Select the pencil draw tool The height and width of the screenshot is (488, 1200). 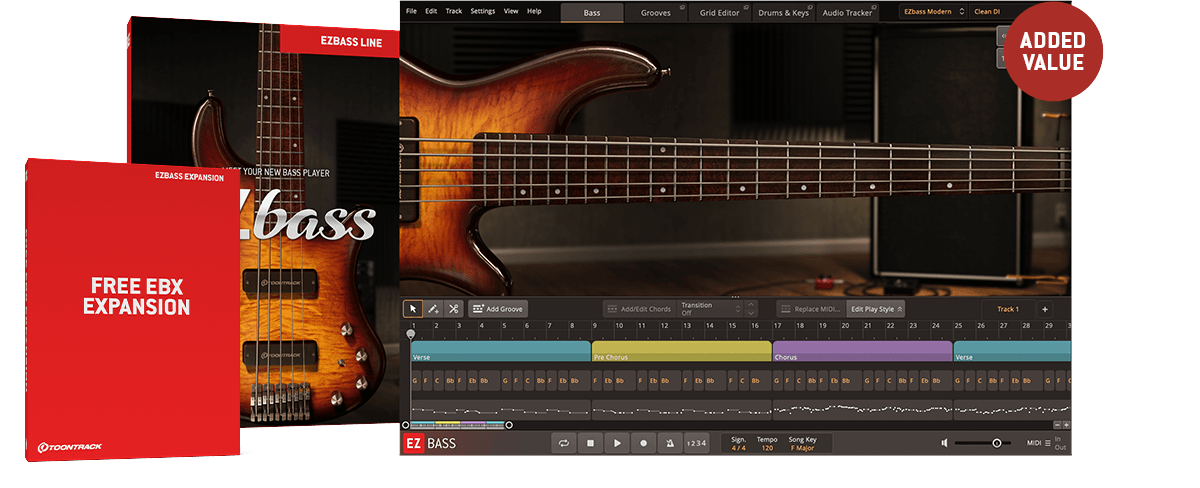[x=433, y=309]
